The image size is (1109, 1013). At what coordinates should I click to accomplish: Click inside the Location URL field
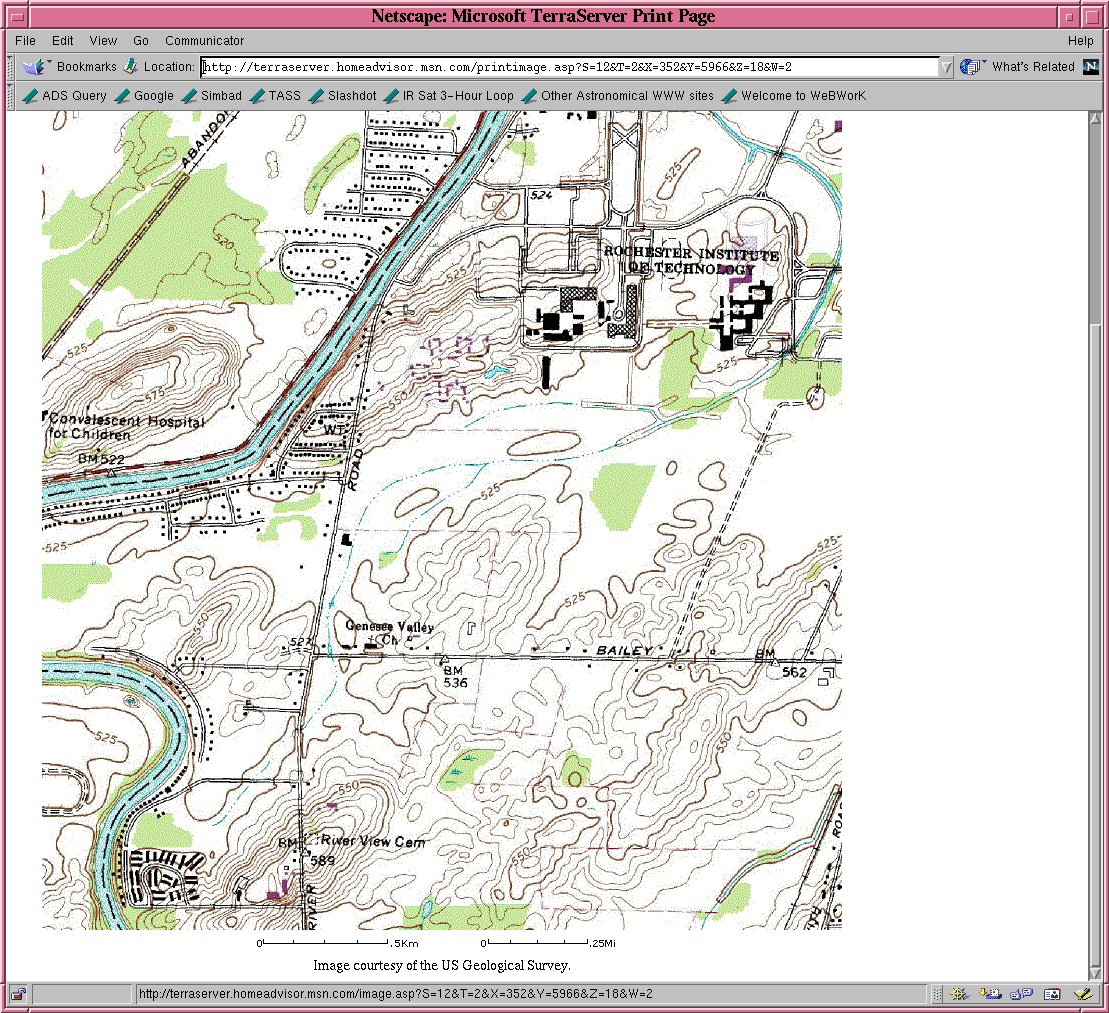570,67
